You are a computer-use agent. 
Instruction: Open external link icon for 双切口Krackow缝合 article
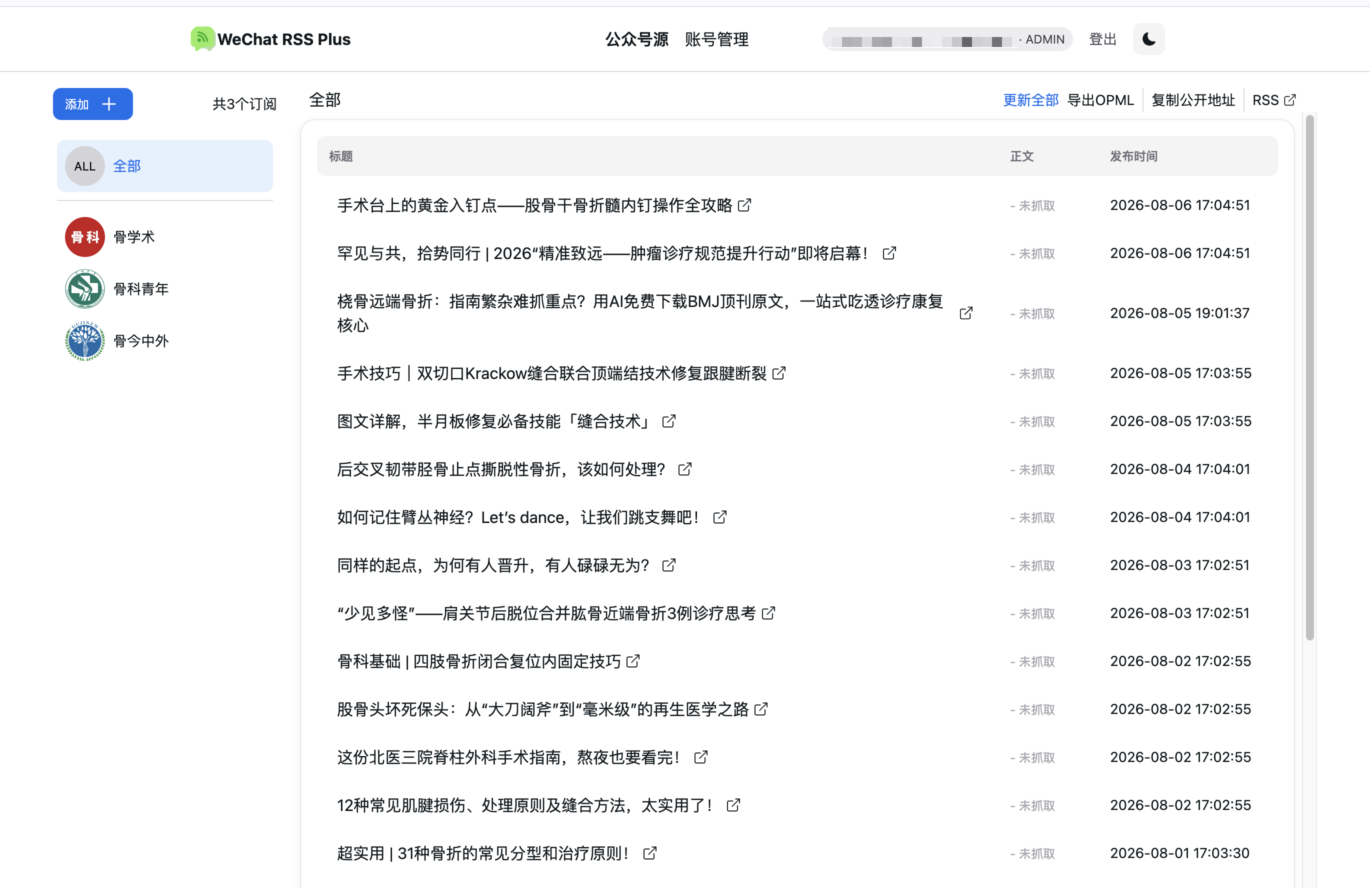point(779,373)
